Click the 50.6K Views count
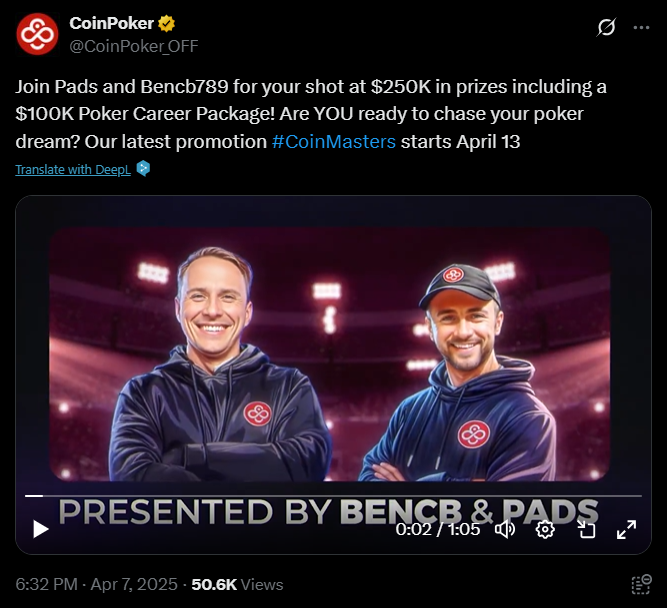This screenshot has width=667, height=608. [x=237, y=584]
